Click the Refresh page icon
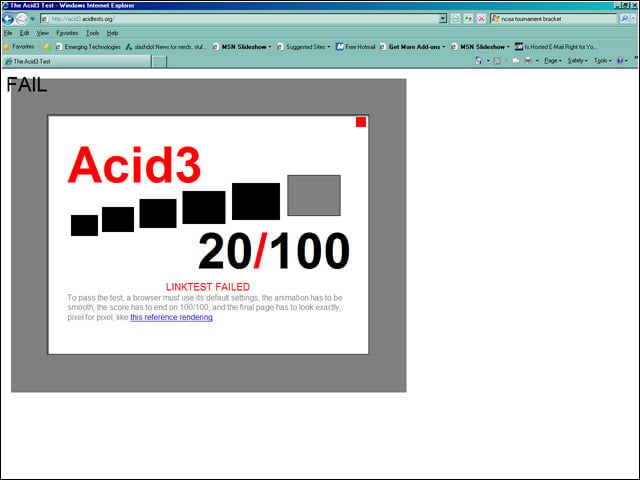 tap(469, 19)
